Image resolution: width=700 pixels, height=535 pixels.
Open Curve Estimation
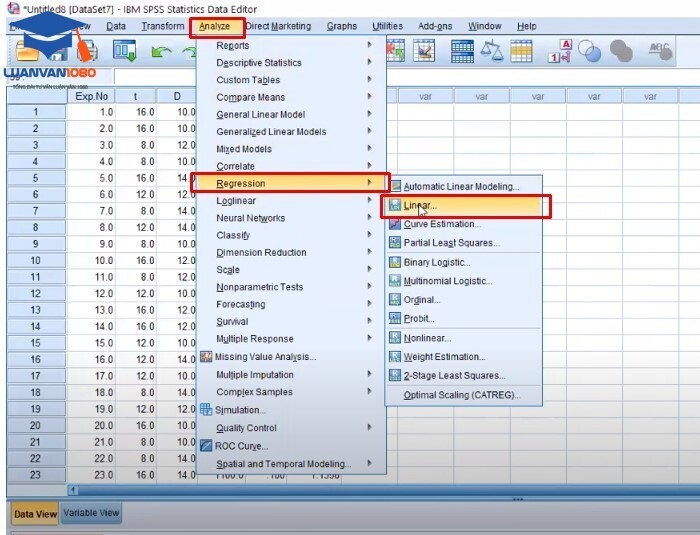pyautogui.click(x=442, y=224)
